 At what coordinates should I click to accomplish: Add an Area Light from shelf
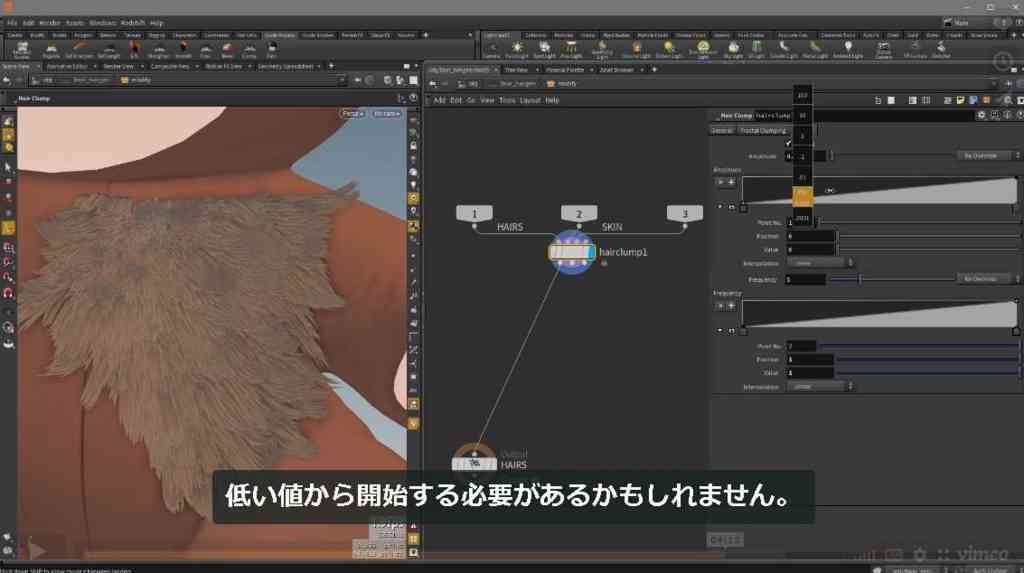571,50
